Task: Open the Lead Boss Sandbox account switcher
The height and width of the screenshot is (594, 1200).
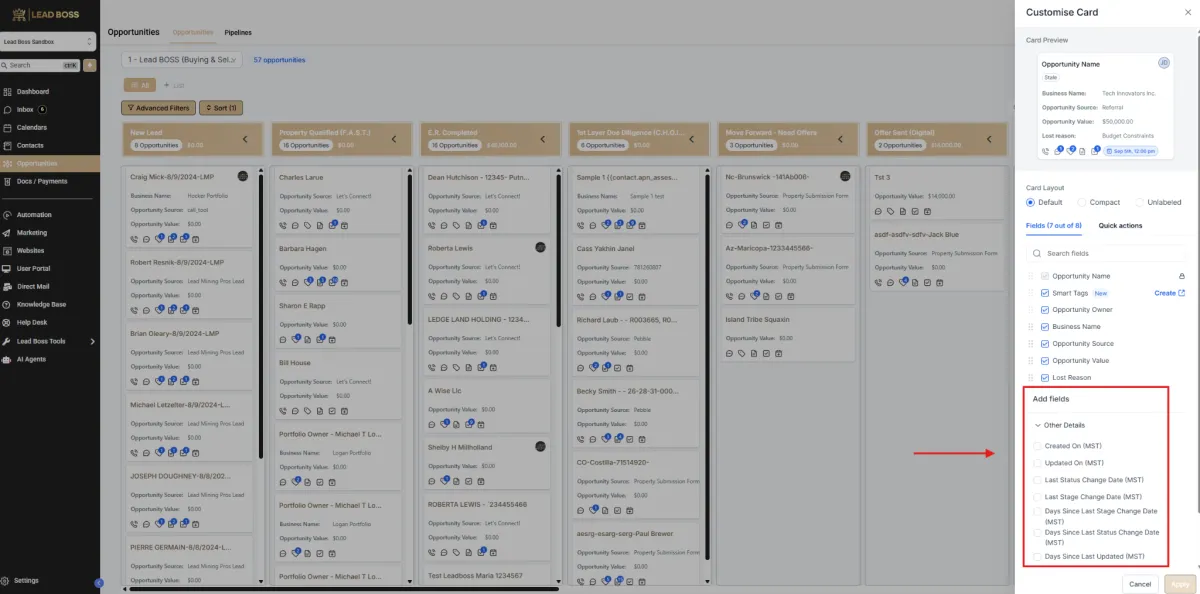Action: (x=48, y=42)
